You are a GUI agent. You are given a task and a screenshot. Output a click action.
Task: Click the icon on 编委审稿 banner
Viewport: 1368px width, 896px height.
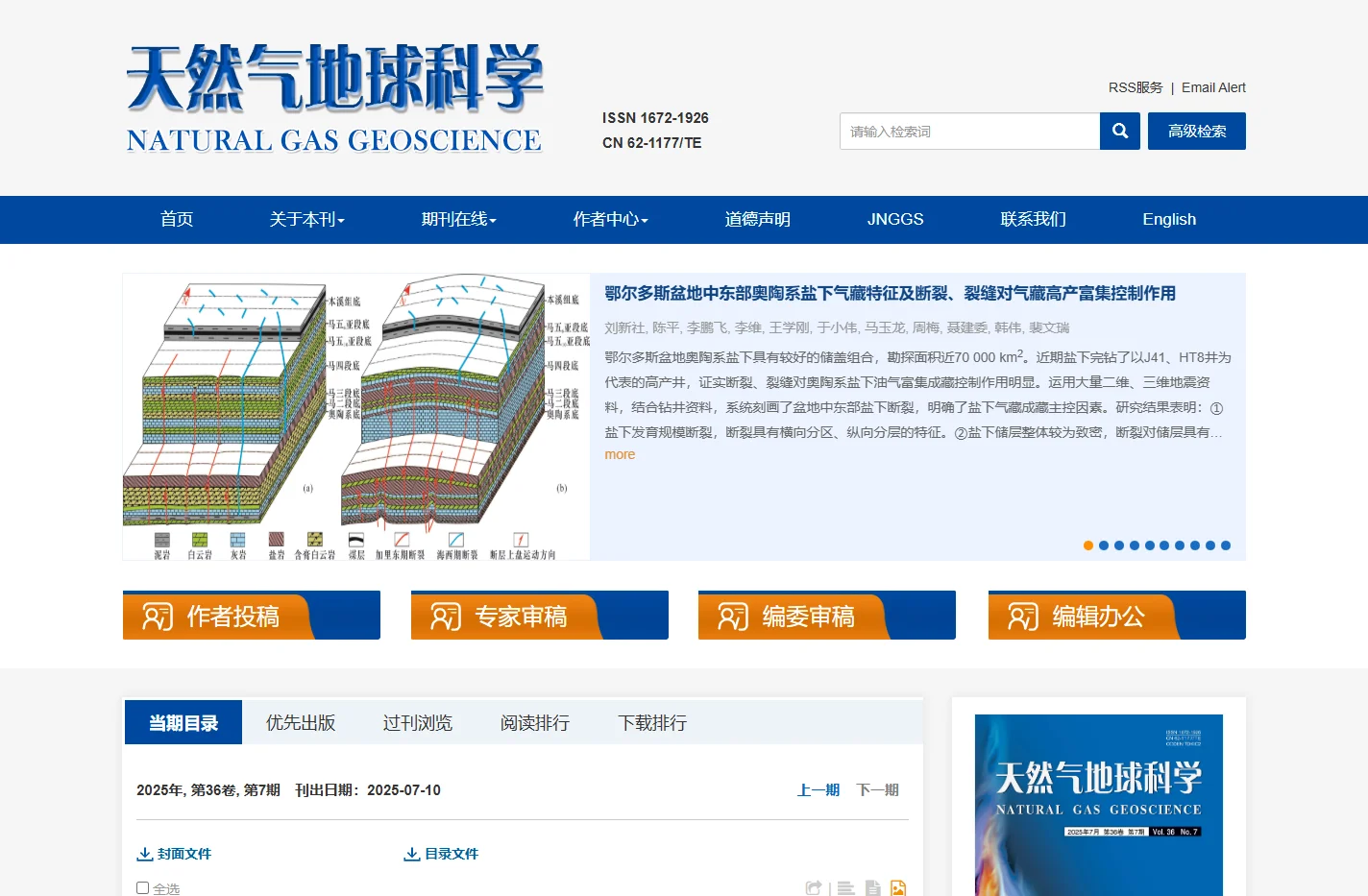[x=733, y=616]
